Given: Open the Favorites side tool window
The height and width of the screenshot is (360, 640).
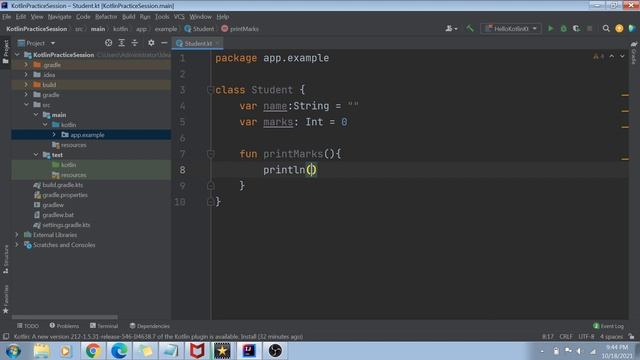Looking at the screenshot, I should (x=6, y=299).
